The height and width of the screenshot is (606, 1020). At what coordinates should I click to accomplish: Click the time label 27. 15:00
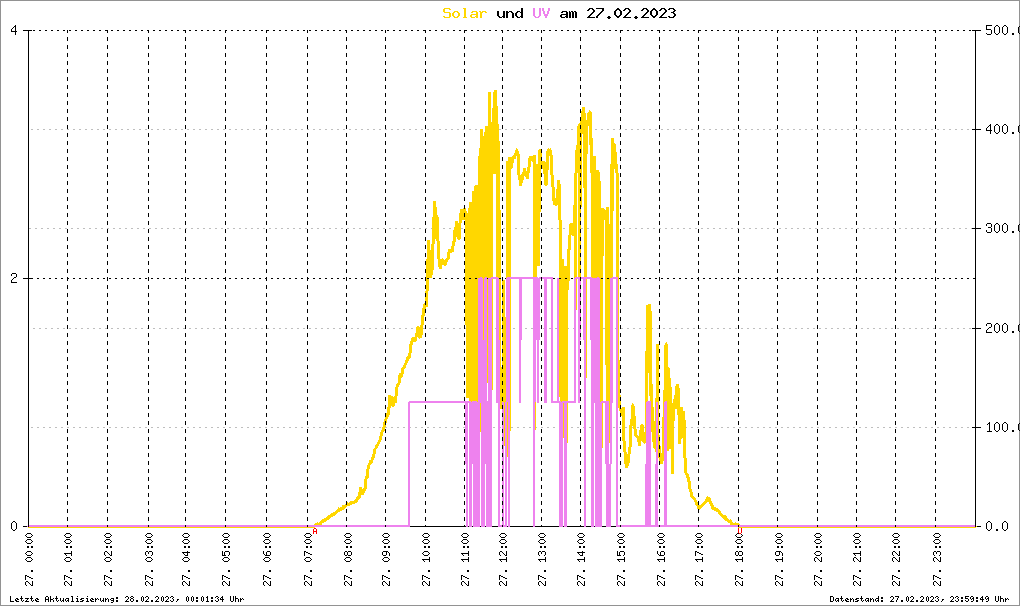[621, 560]
